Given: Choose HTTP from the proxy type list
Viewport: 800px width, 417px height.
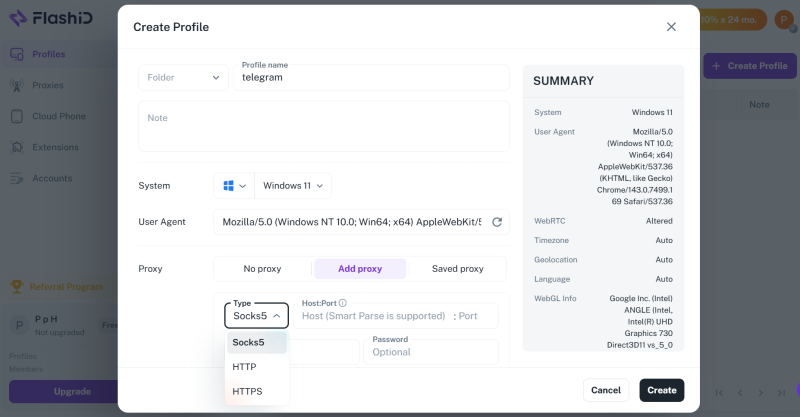Looking at the screenshot, I should coord(245,367).
